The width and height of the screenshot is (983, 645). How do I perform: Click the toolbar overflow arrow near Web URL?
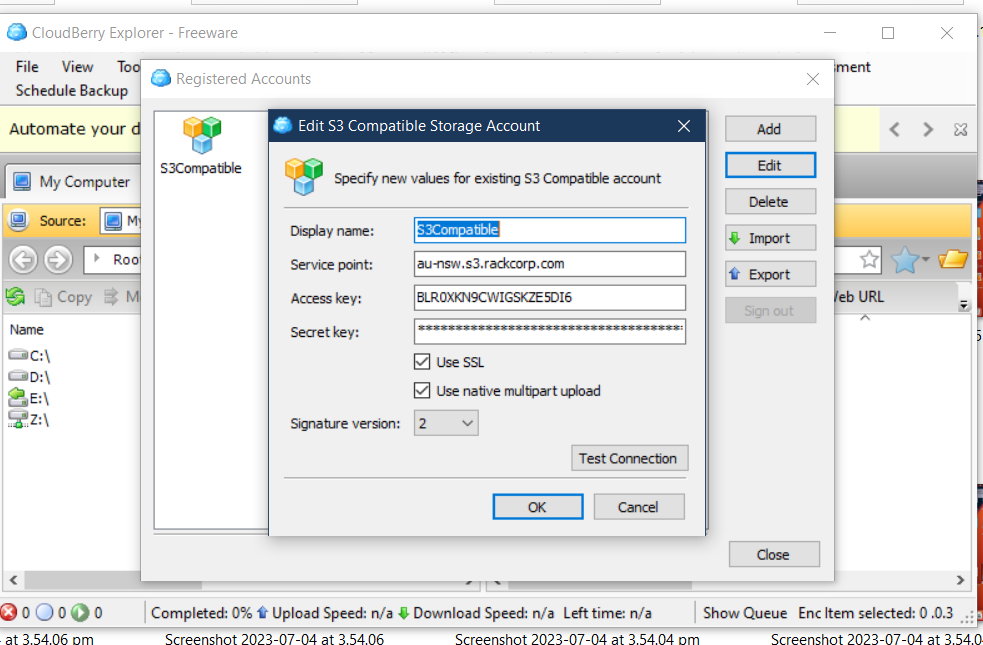(x=964, y=305)
